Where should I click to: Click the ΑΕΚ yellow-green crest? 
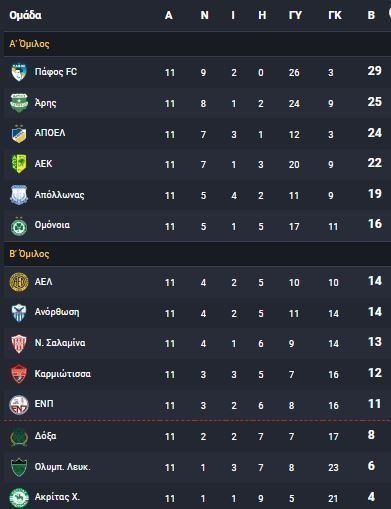click(19, 164)
